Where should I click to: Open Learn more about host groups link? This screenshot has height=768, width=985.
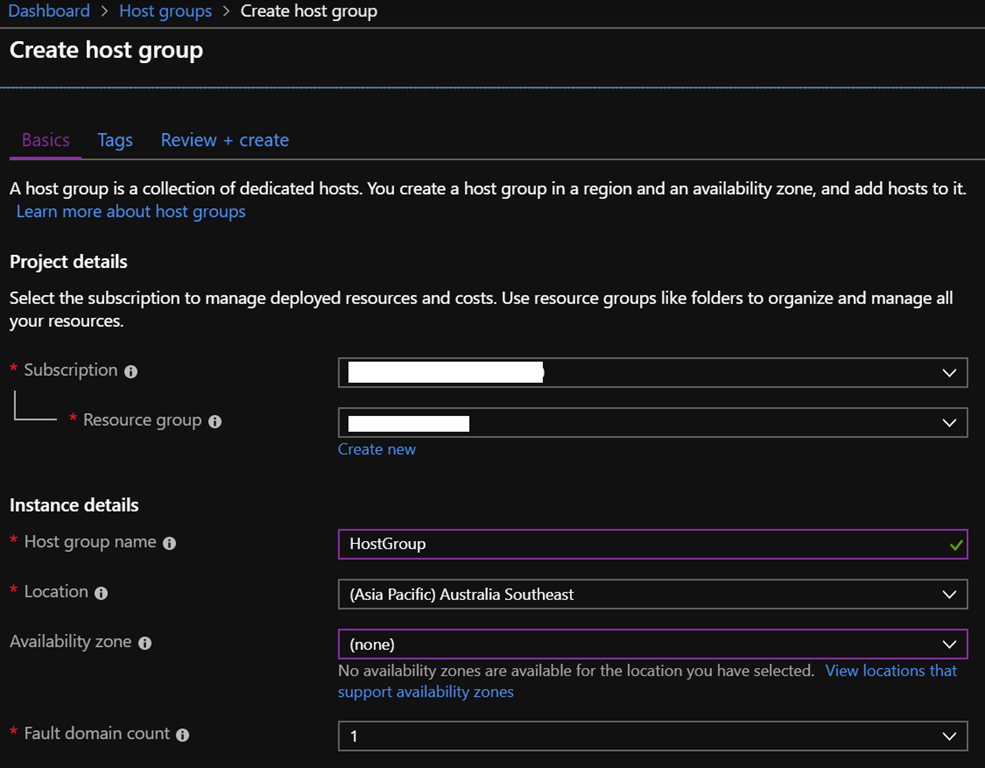tap(131, 212)
